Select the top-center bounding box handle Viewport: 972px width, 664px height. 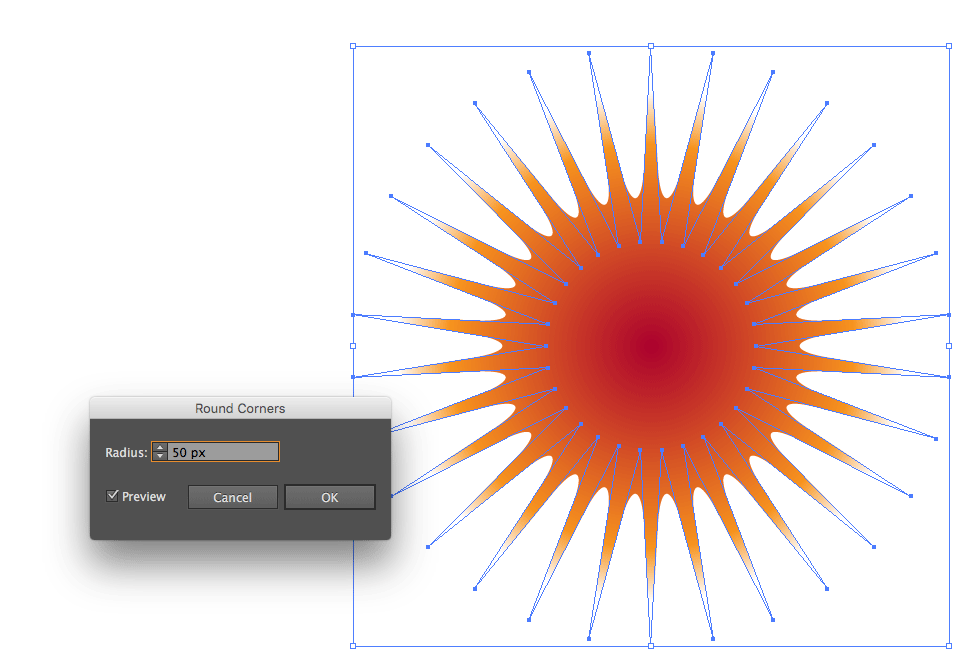(x=651, y=46)
